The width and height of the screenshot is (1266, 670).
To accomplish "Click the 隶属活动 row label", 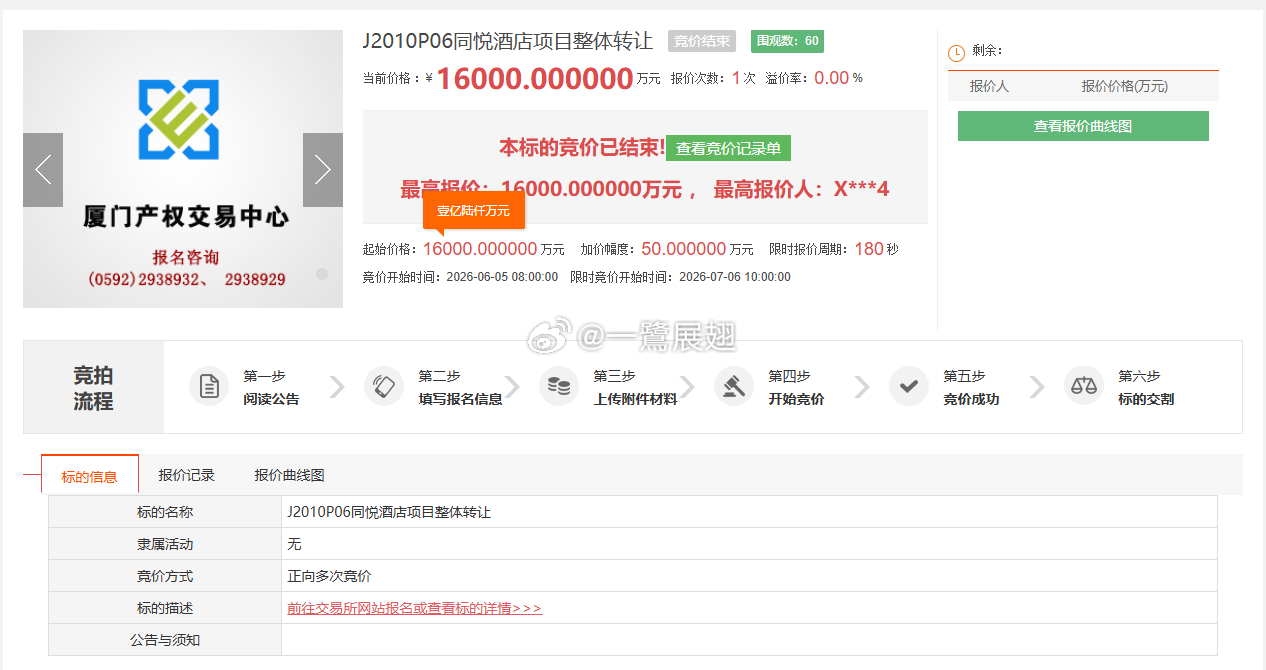I will (x=165, y=544).
